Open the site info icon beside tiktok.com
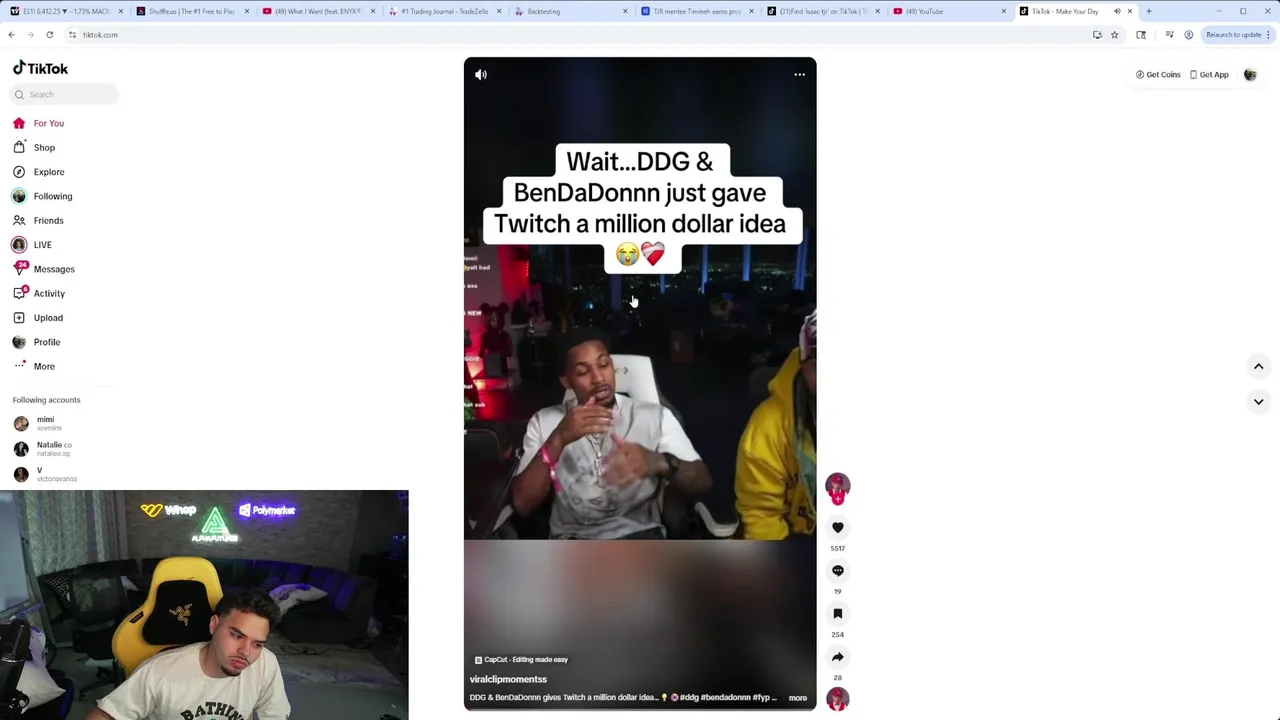The height and width of the screenshot is (720, 1280). tap(72, 35)
